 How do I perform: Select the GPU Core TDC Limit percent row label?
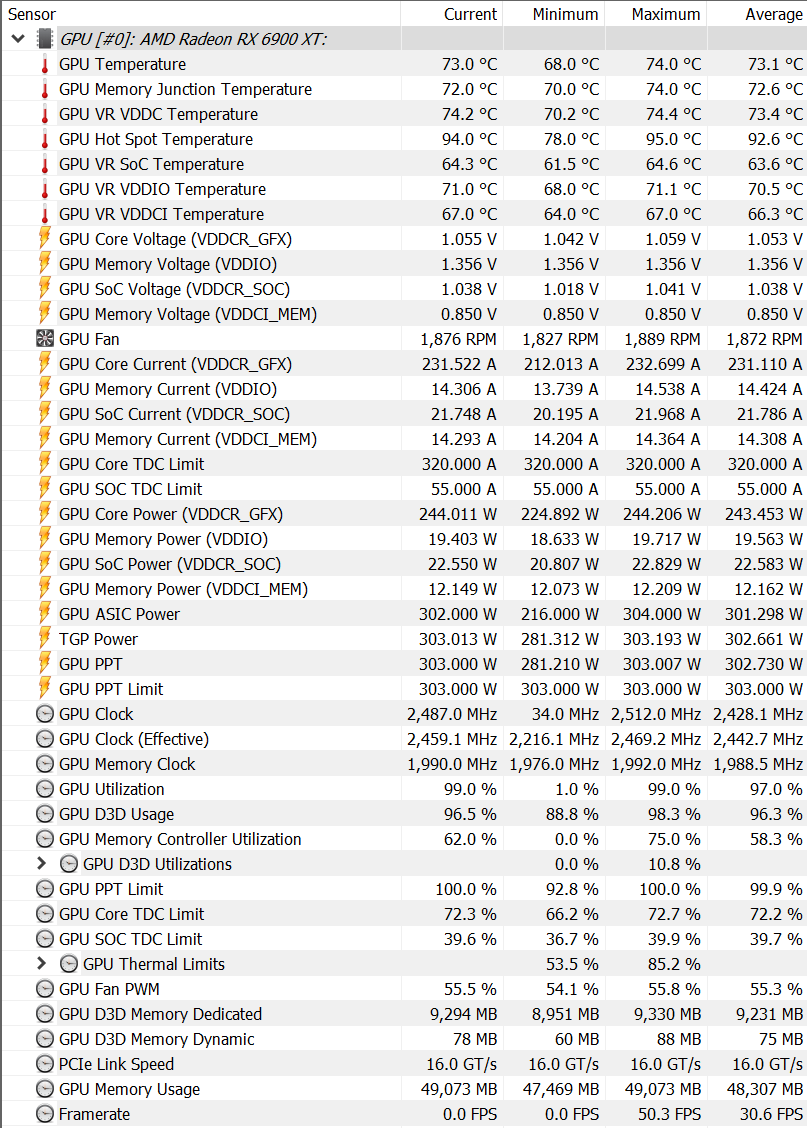132,914
